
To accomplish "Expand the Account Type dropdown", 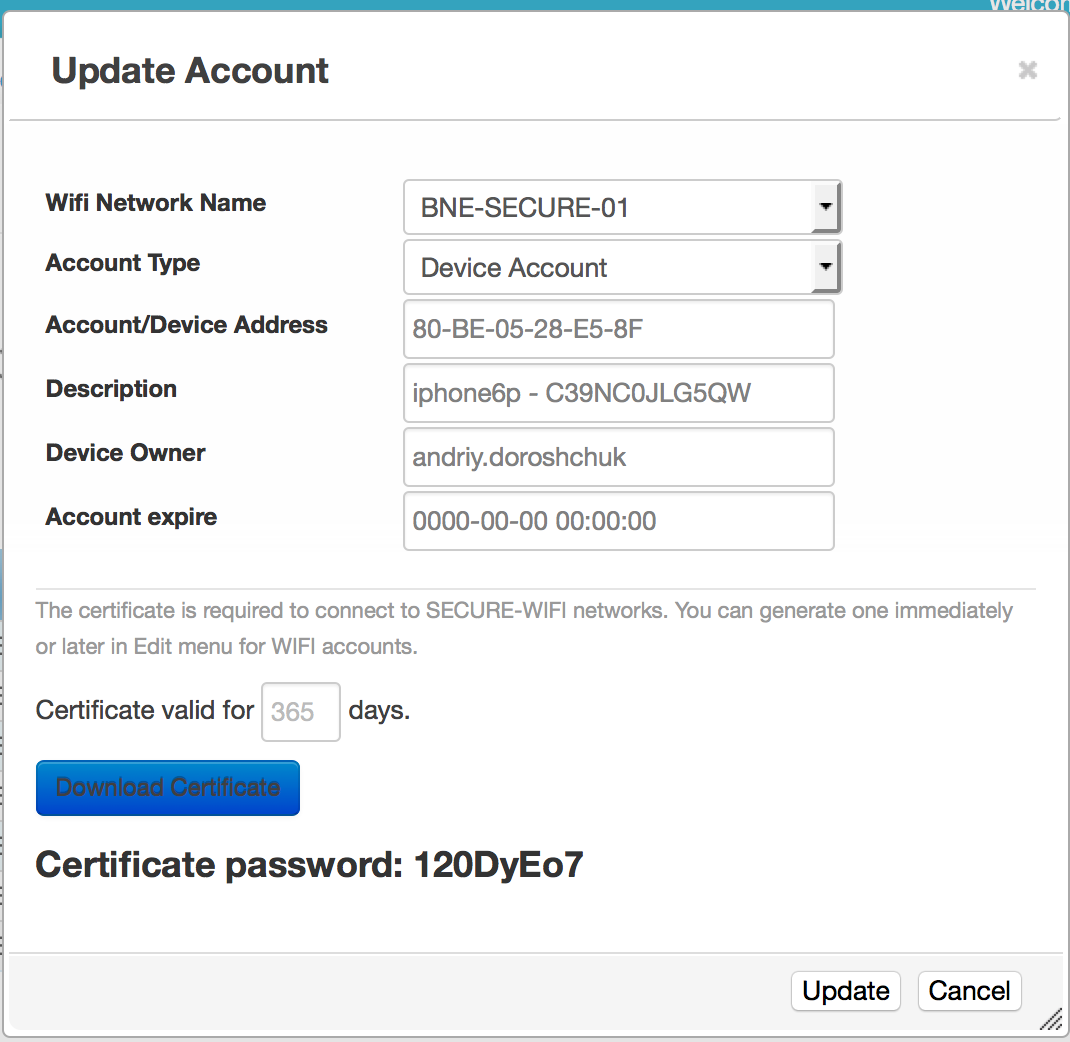I will 622,268.
